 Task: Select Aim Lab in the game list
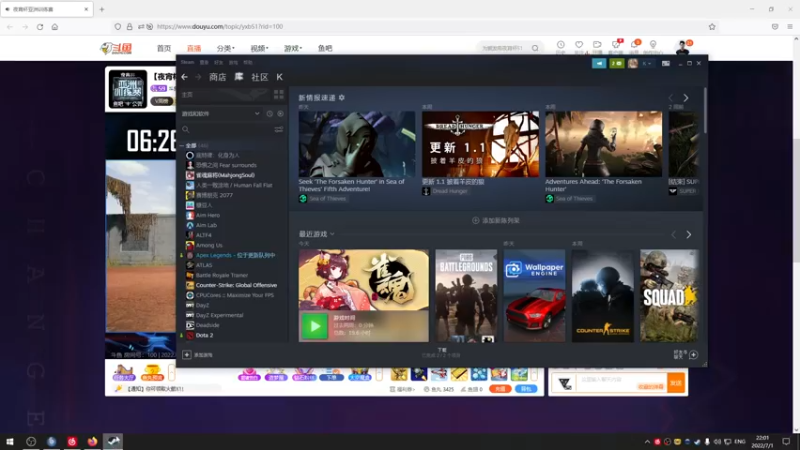(202, 225)
